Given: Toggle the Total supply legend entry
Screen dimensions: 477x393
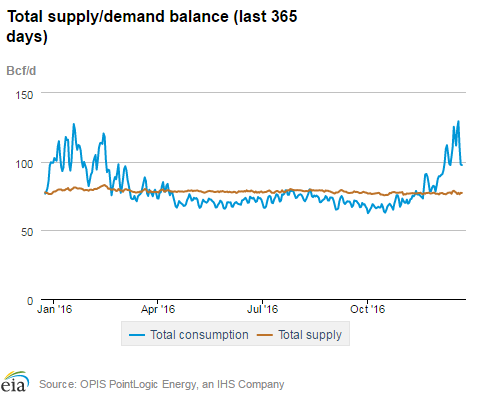Looking at the screenshot, I should pyautogui.click(x=299, y=334).
